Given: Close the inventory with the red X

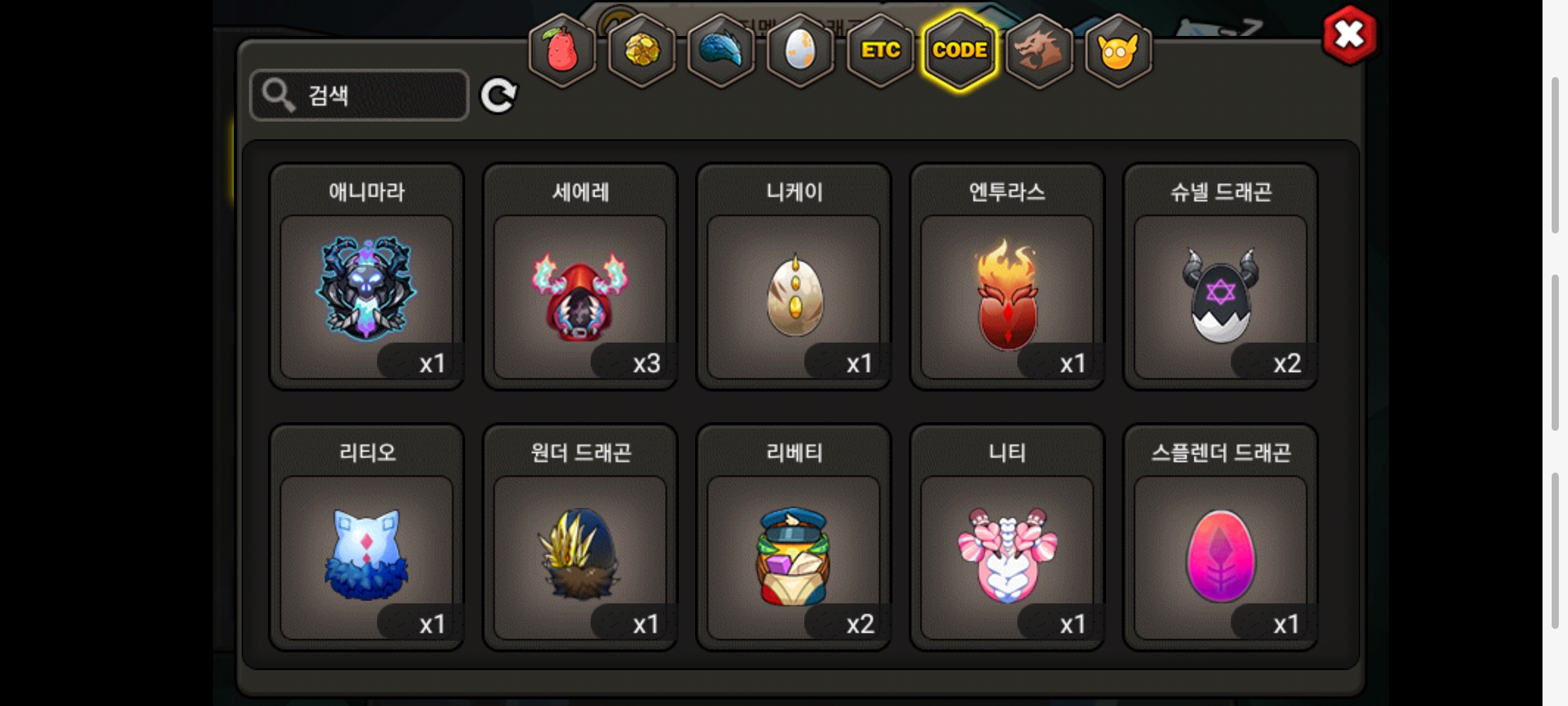Looking at the screenshot, I should coord(1349,35).
